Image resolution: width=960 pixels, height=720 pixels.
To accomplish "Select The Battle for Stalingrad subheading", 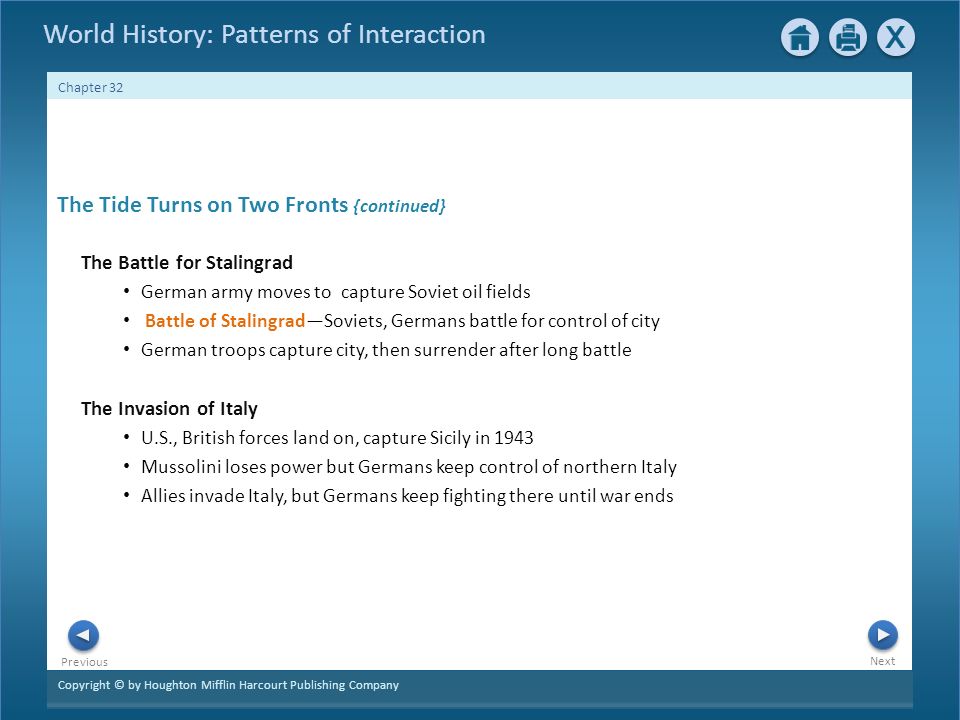I will click(x=187, y=263).
